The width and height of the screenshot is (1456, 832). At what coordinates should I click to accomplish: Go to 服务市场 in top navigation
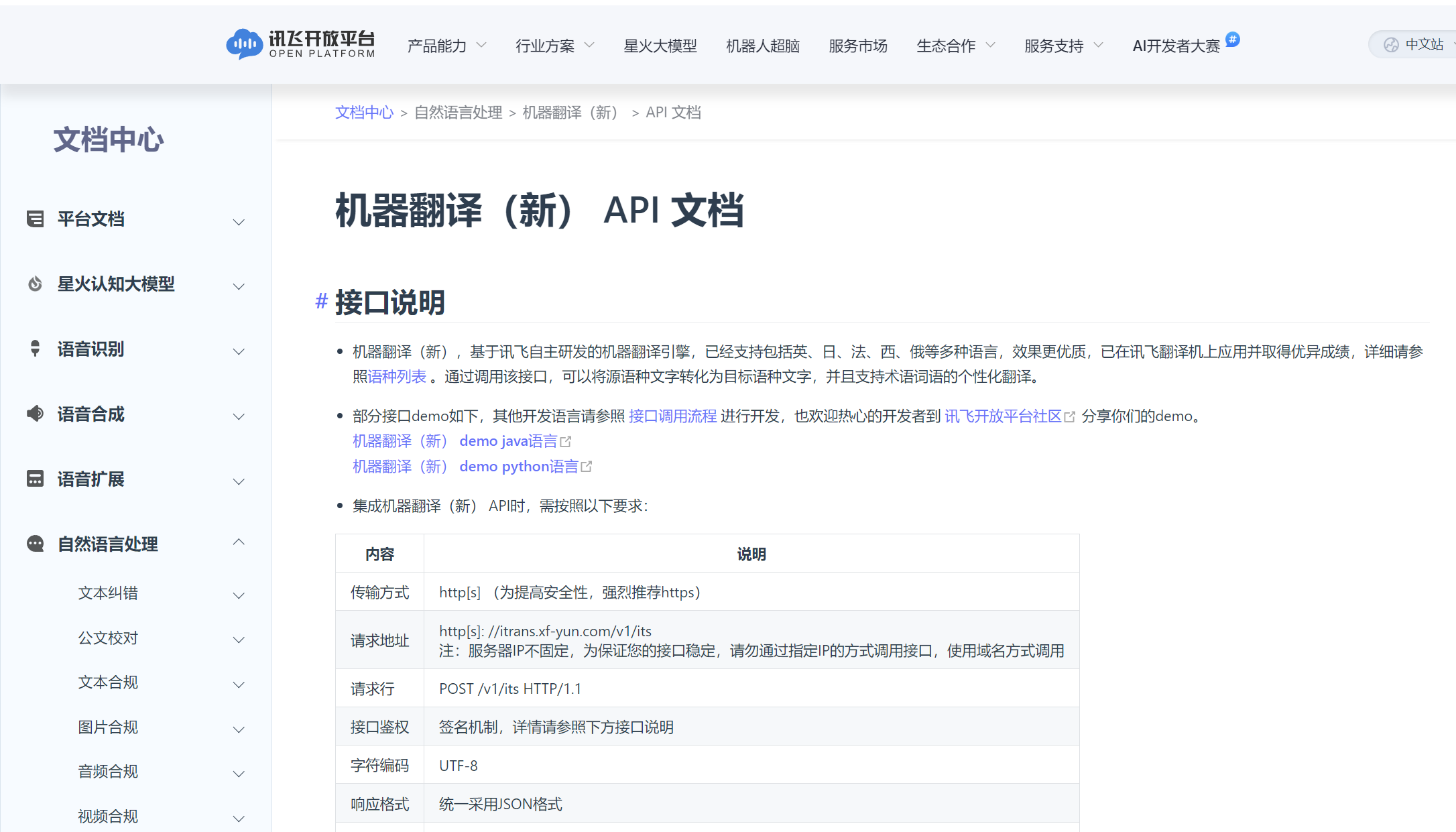(x=858, y=46)
